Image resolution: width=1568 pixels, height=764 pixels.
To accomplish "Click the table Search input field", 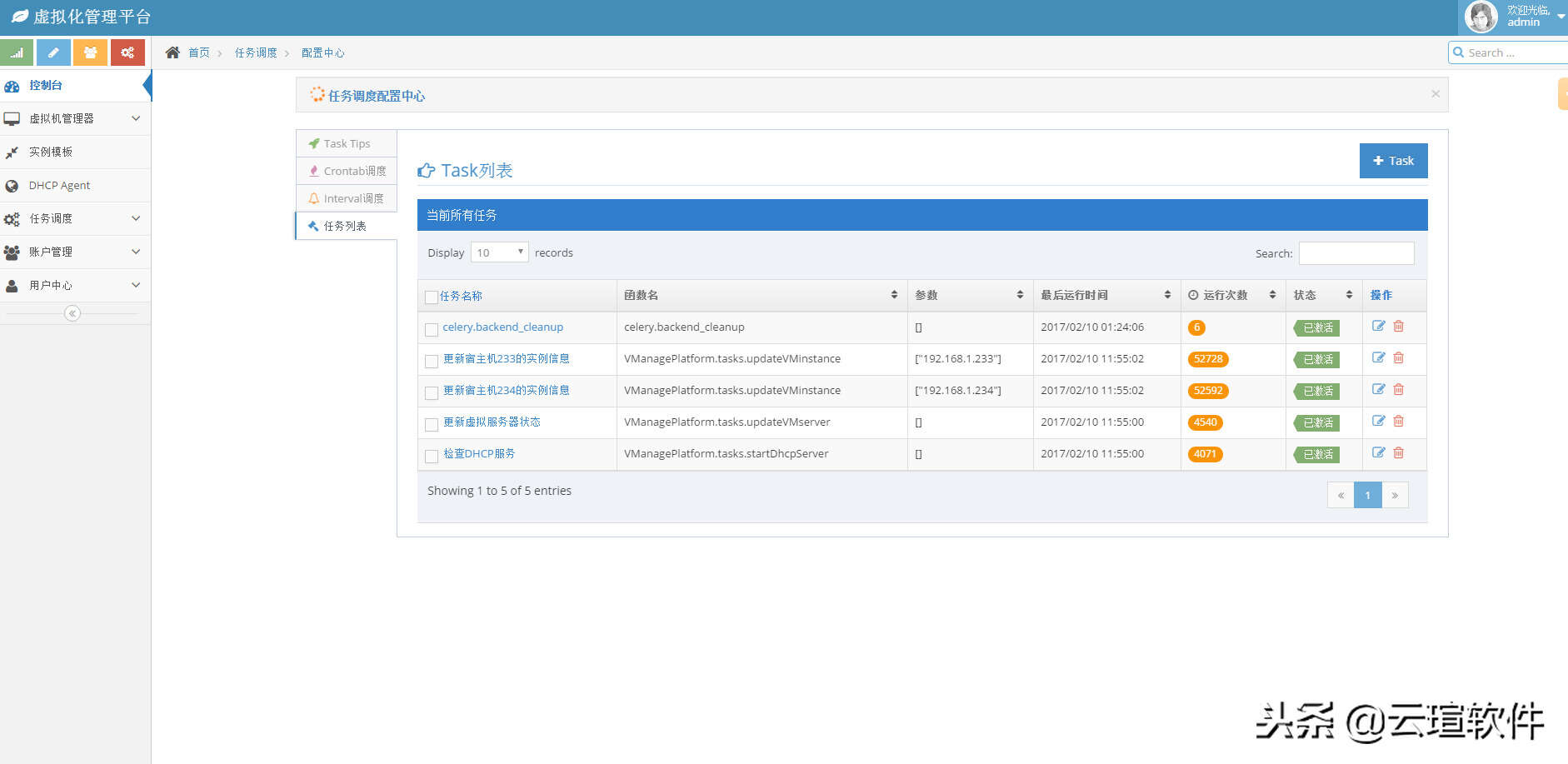I will click(1356, 253).
